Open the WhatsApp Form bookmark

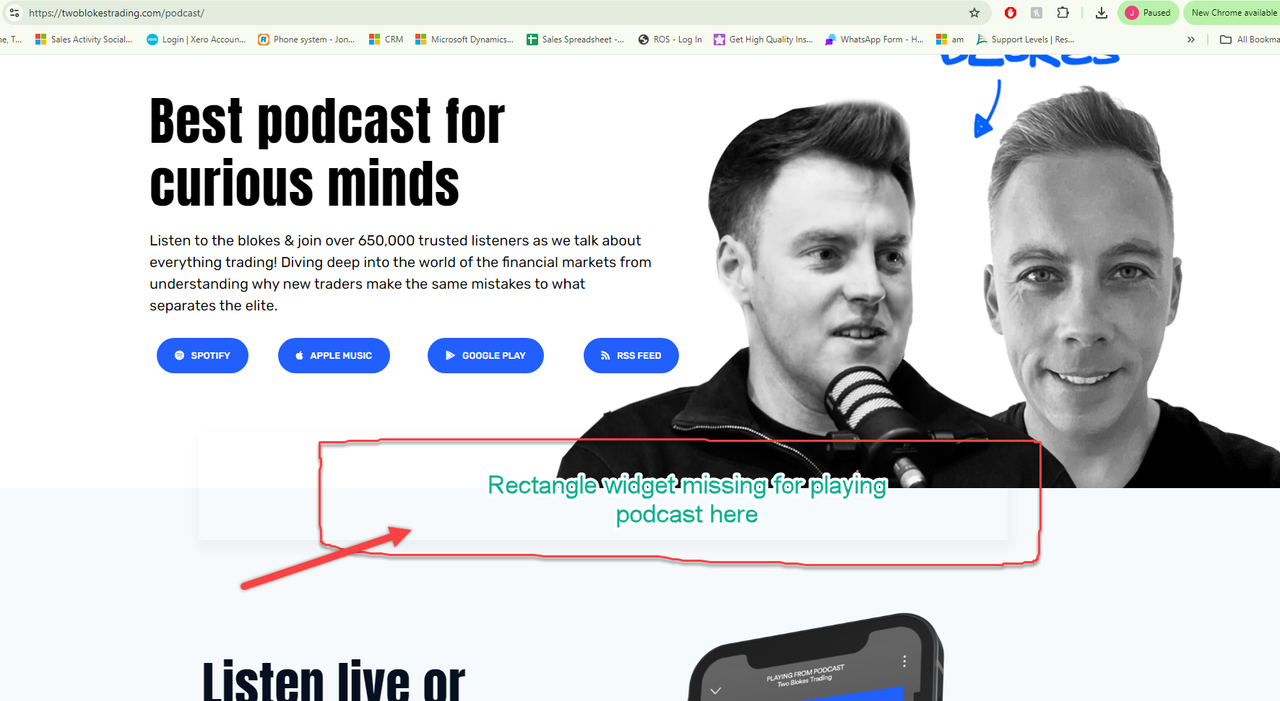(875, 40)
